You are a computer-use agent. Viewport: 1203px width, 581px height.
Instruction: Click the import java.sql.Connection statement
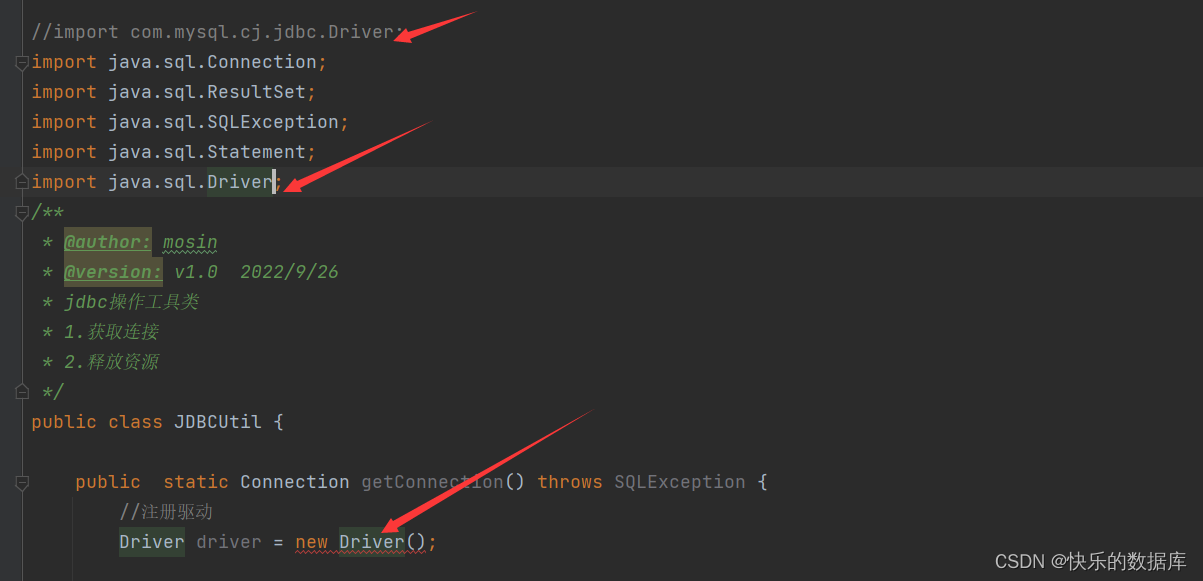180,61
